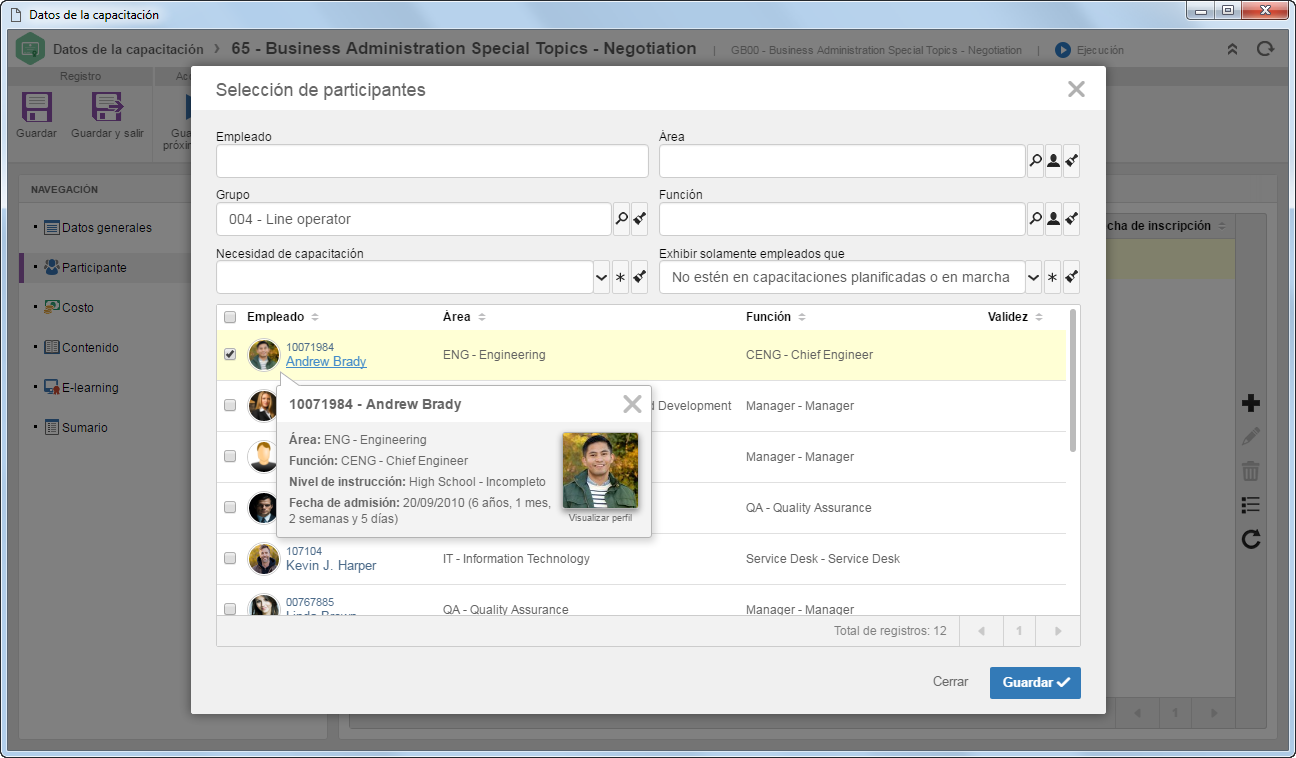Collapse the header with double chevron
Screen dimensions: 1296x758
pyautogui.click(x=1232, y=49)
